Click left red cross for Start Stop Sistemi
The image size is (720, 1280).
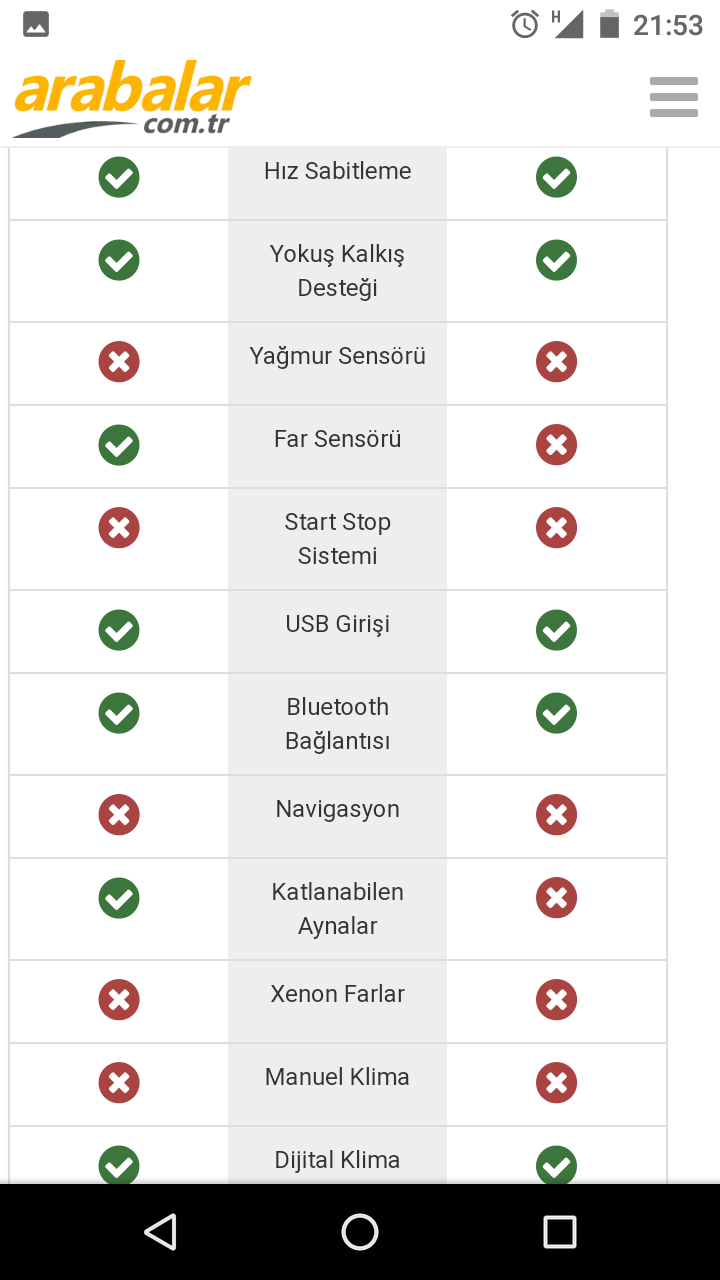(x=119, y=528)
